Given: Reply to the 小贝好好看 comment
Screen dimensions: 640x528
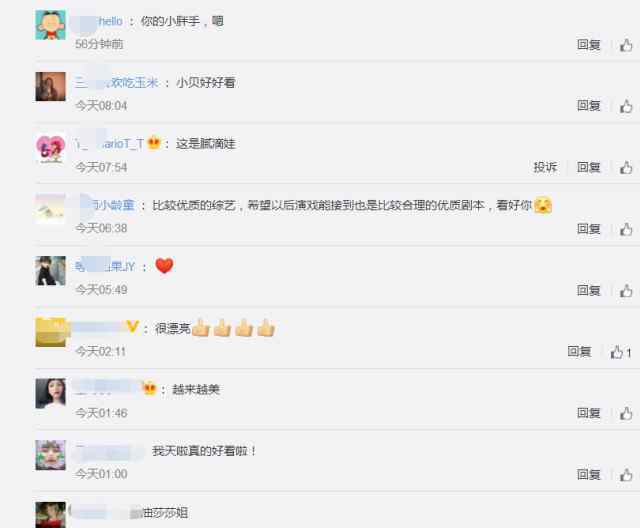Looking at the screenshot, I should pyautogui.click(x=589, y=106).
